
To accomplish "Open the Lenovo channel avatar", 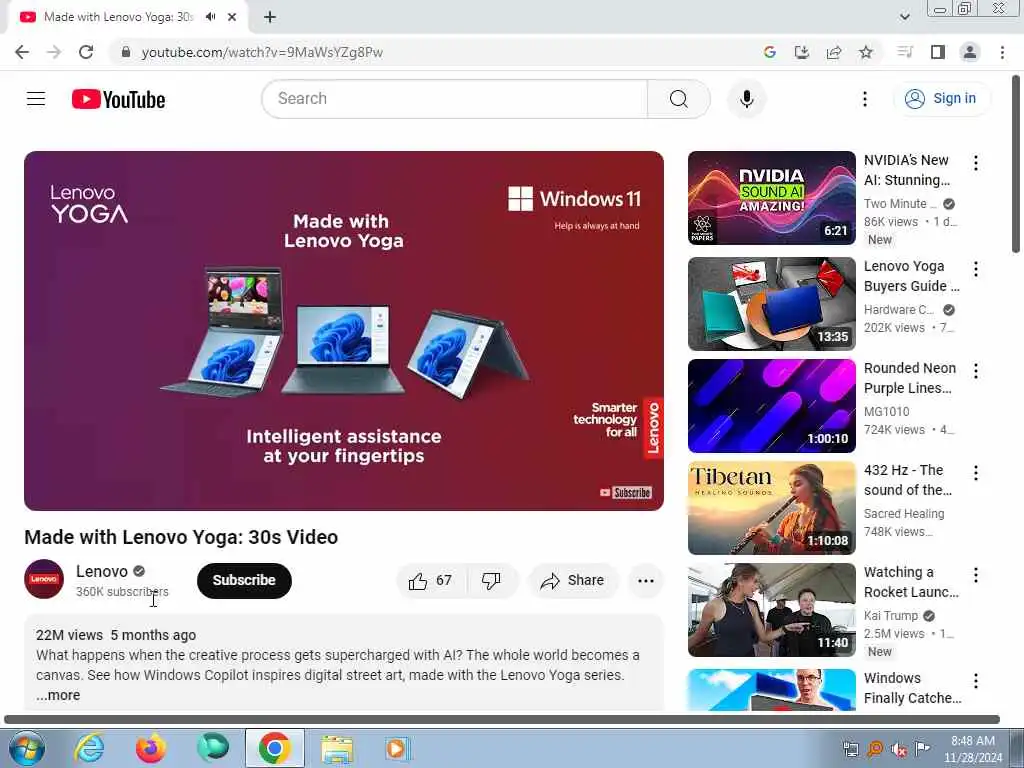I will click(x=44, y=579).
